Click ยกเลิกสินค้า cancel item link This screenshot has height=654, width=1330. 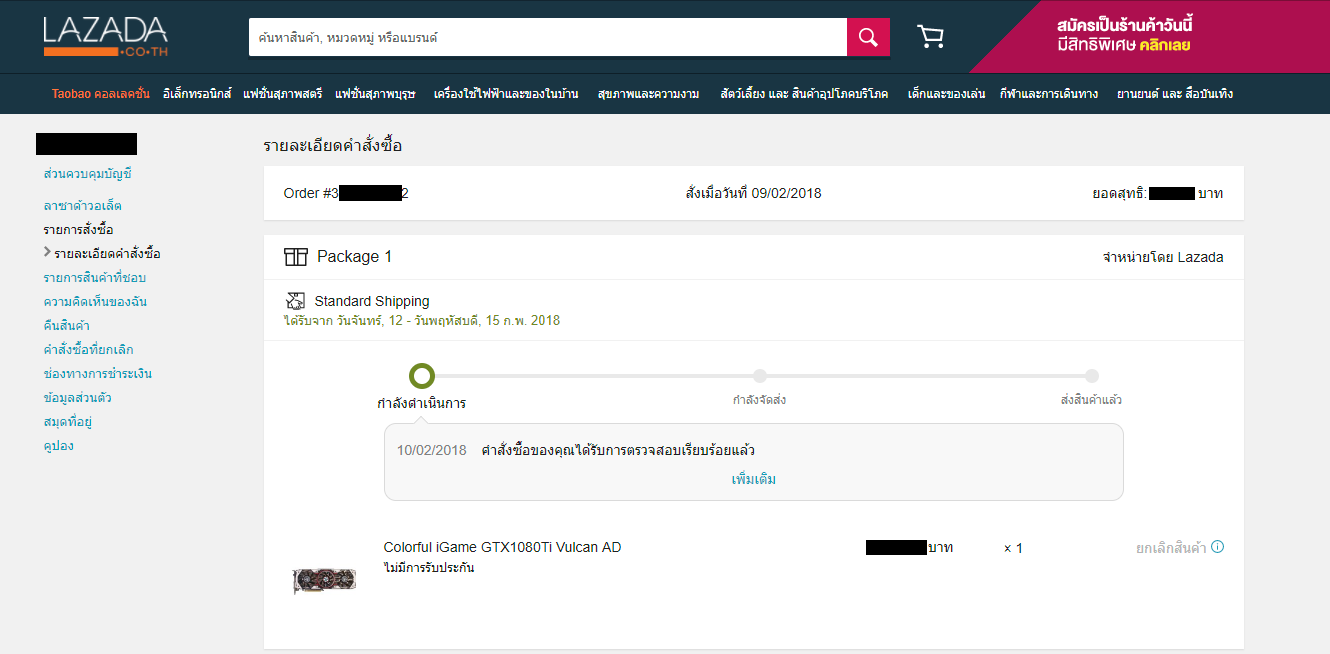1171,548
